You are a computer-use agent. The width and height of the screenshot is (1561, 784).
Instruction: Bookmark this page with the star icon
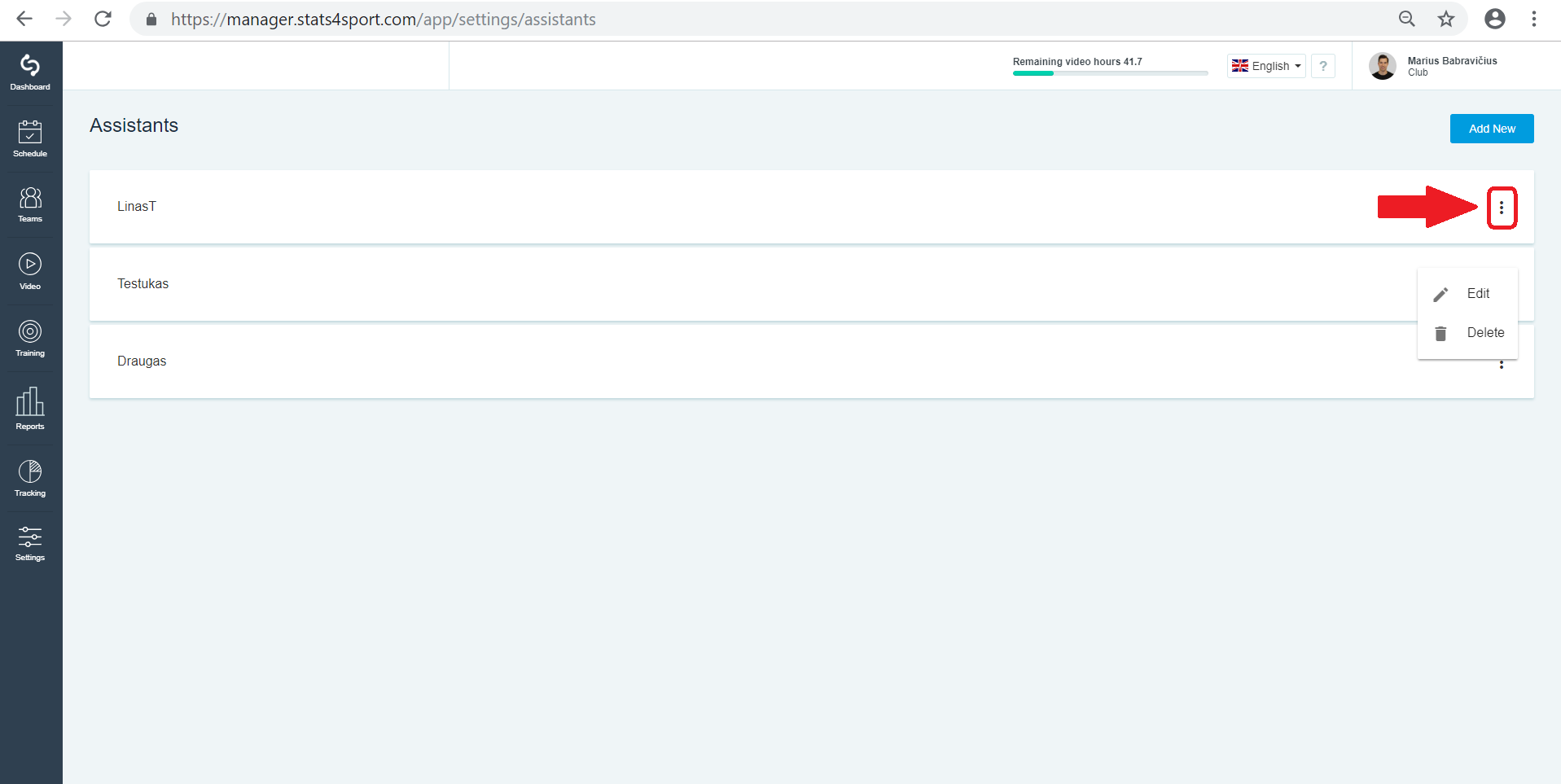click(1446, 19)
